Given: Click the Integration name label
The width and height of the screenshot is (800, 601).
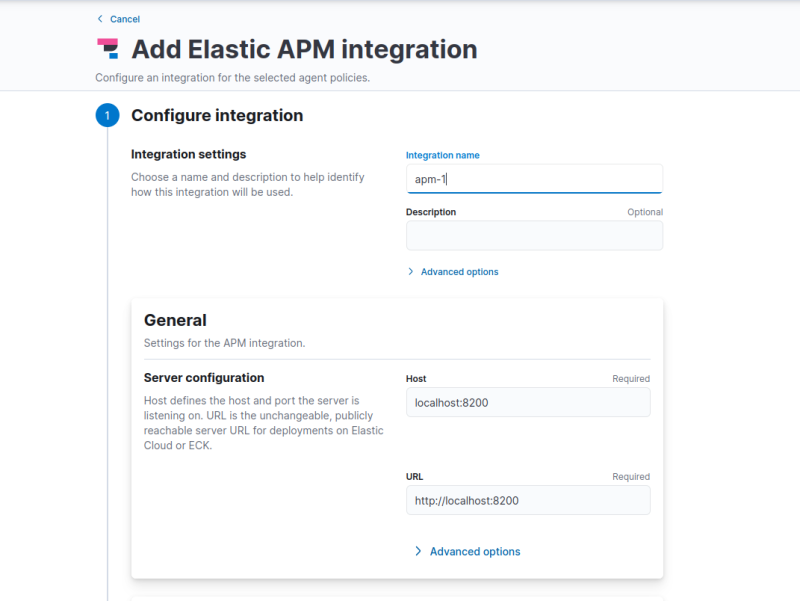Looking at the screenshot, I should 442,156.
